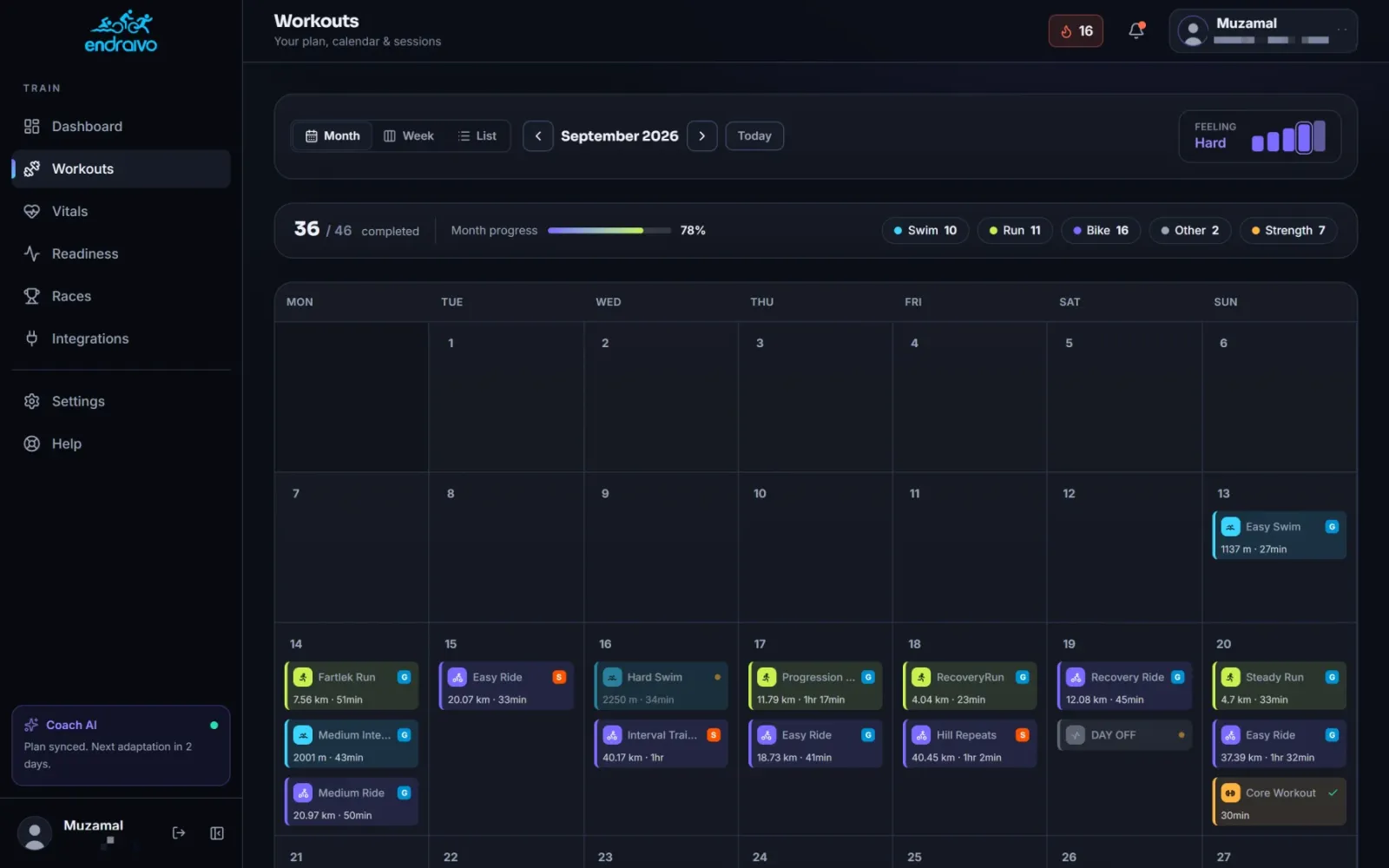Open Settings page
The height and width of the screenshot is (868, 1389).
(121, 402)
